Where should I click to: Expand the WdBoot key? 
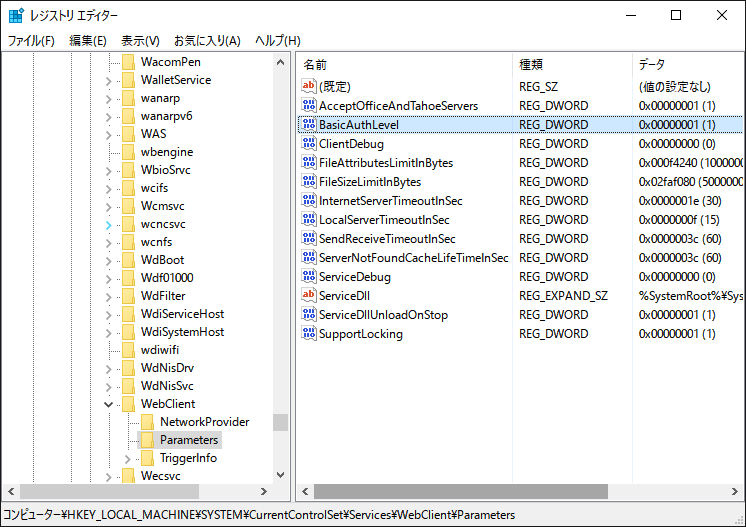[108, 261]
